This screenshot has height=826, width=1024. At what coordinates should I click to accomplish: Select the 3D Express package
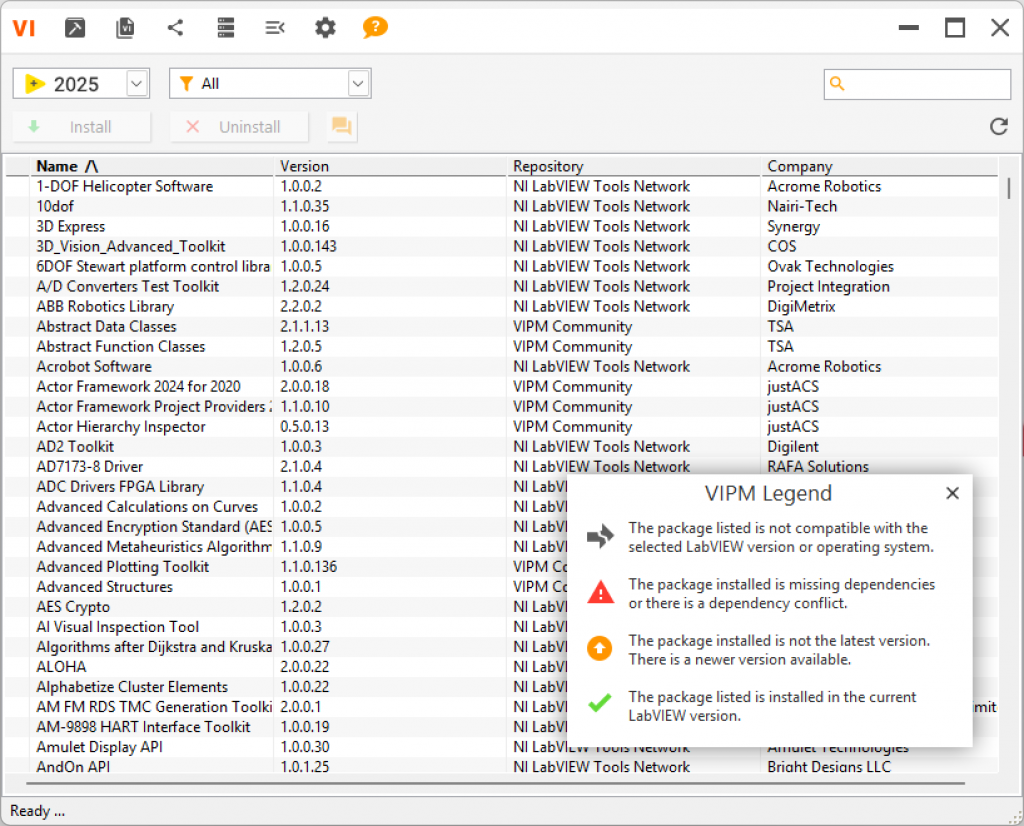(x=502, y=227)
